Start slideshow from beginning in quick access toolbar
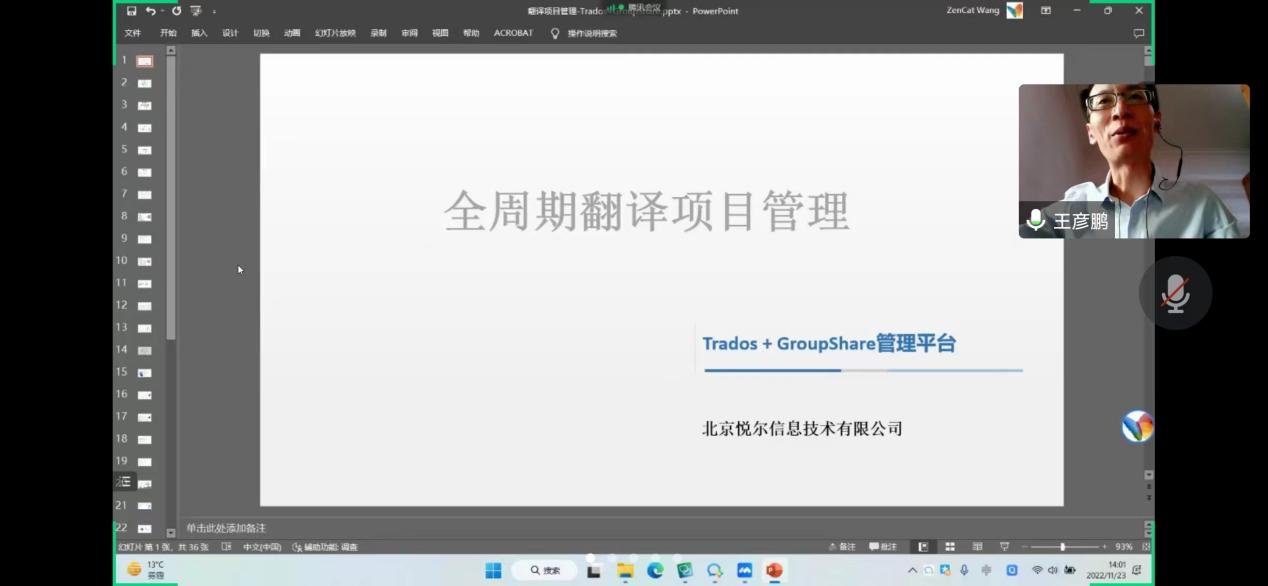Image resolution: width=1268 pixels, height=586 pixels. (195, 11)
